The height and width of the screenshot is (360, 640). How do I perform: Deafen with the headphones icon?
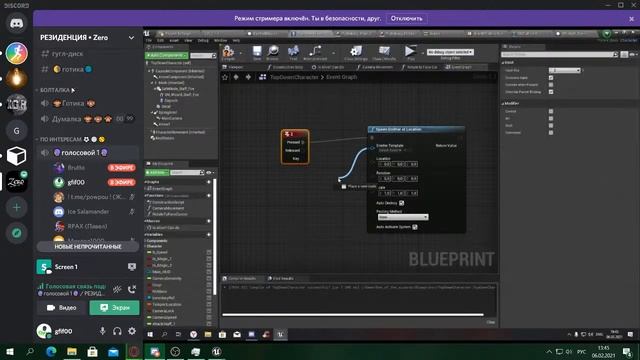pos(117,331)
